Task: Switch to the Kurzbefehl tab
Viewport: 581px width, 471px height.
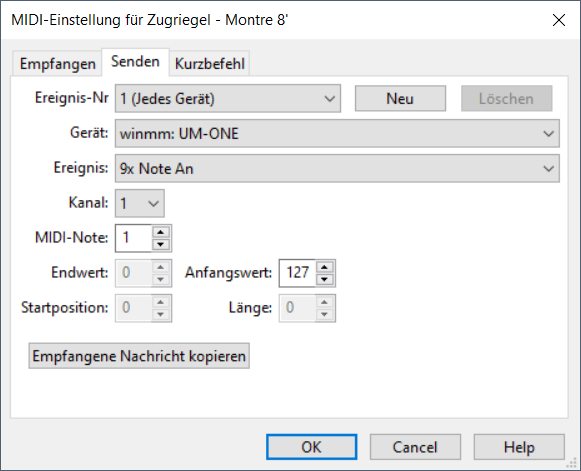Action: 210,64
